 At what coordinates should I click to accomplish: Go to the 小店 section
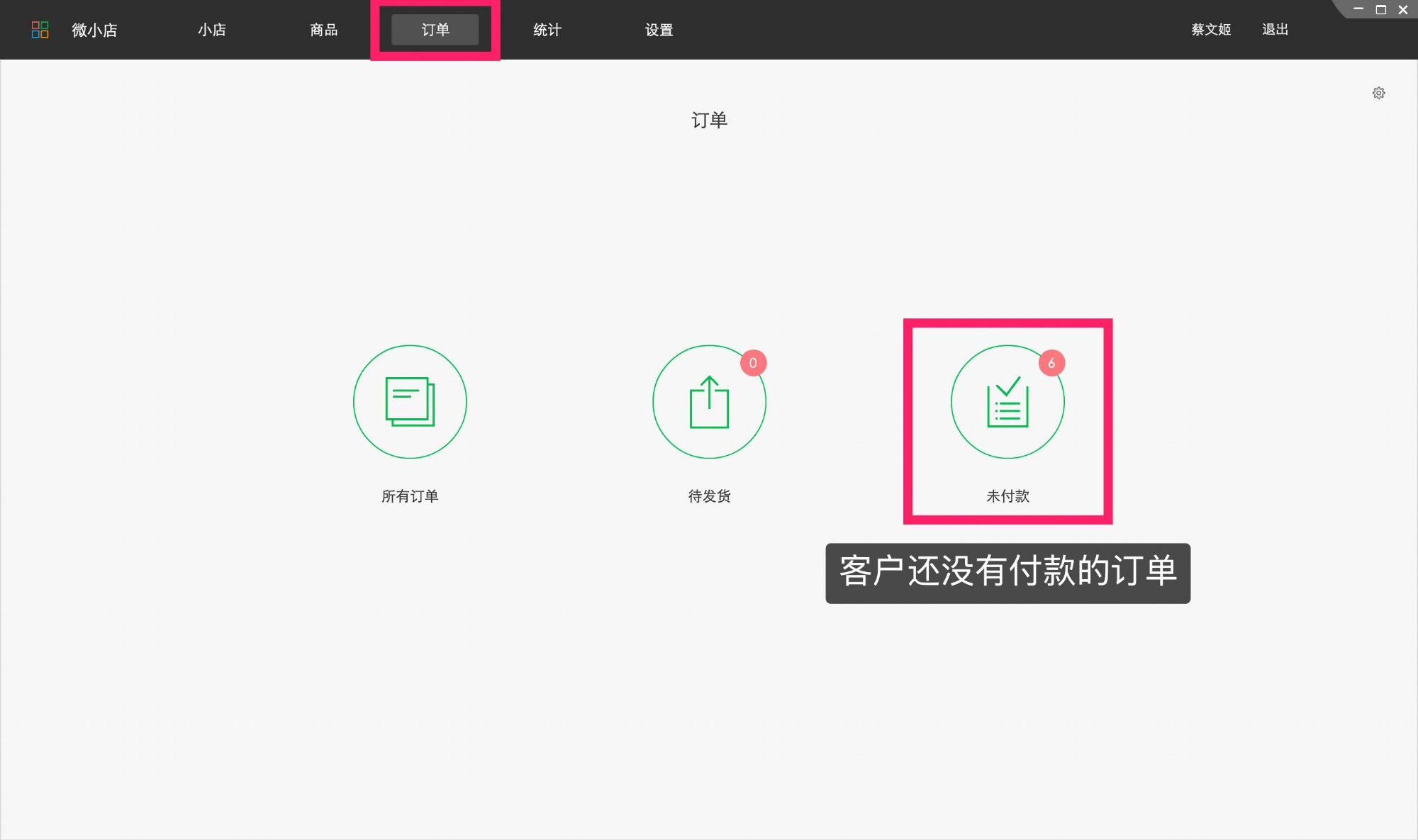(x=212, y=29)
